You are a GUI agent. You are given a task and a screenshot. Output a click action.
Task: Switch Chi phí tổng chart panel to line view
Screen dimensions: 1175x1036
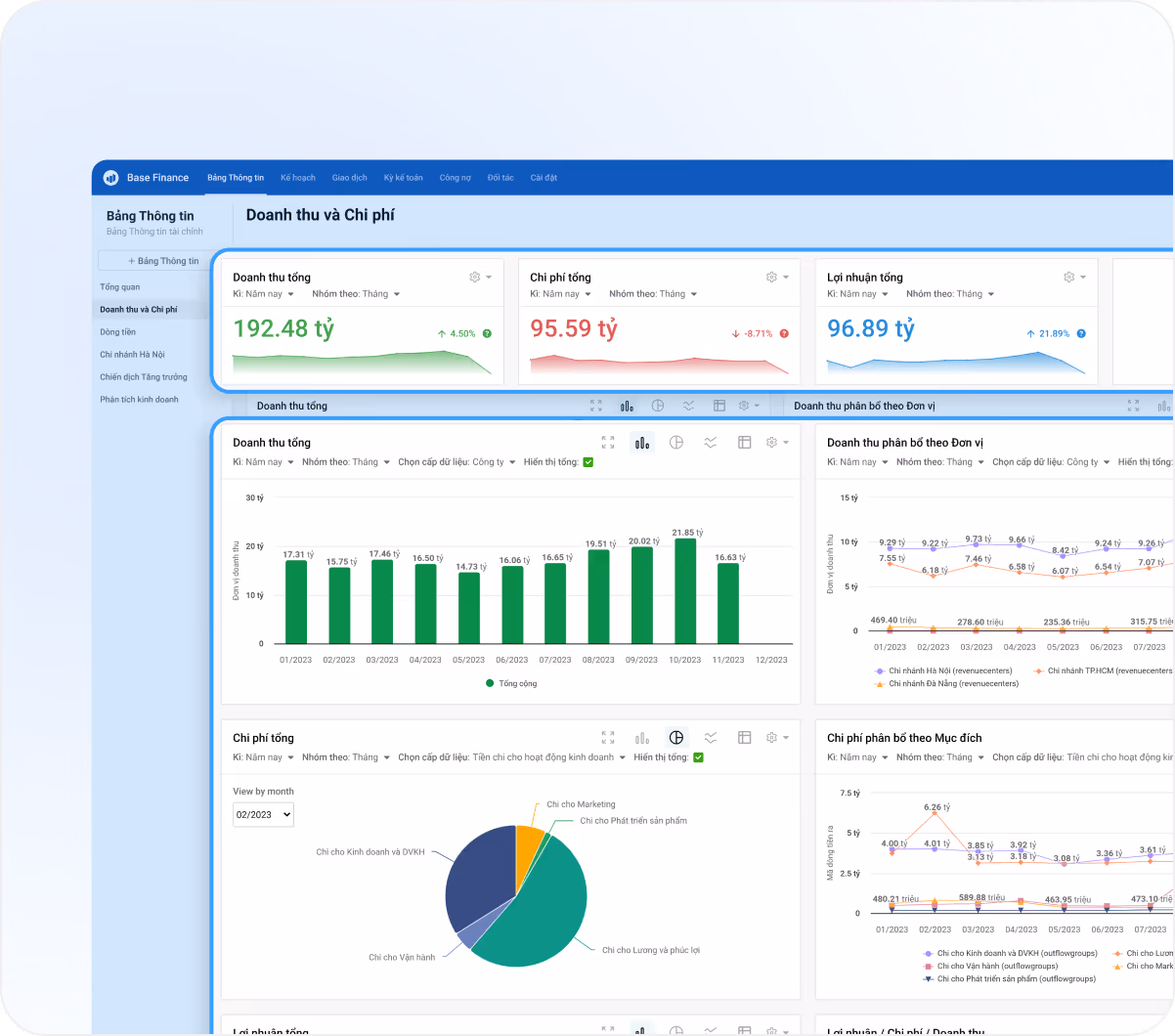click(711, 738)
